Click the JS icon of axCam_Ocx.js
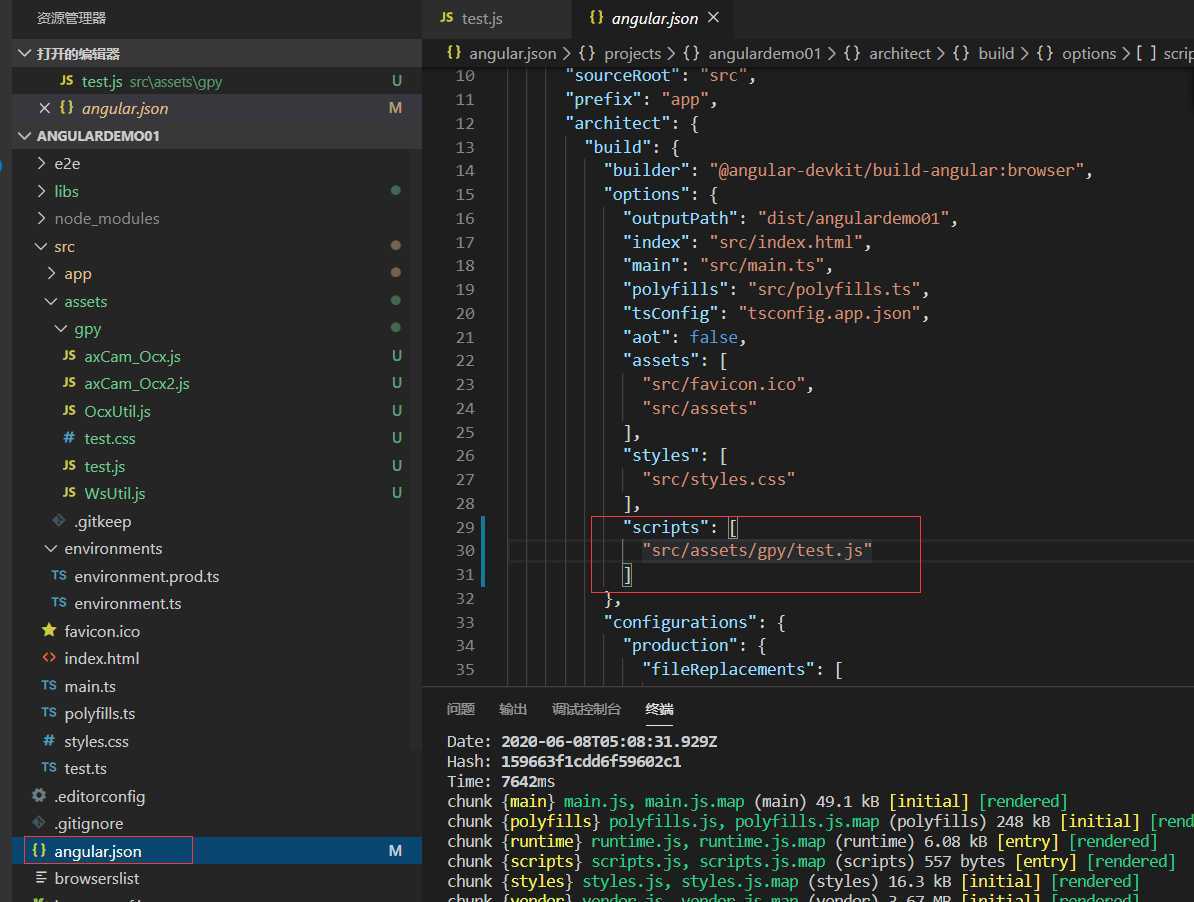 point(69,355)
